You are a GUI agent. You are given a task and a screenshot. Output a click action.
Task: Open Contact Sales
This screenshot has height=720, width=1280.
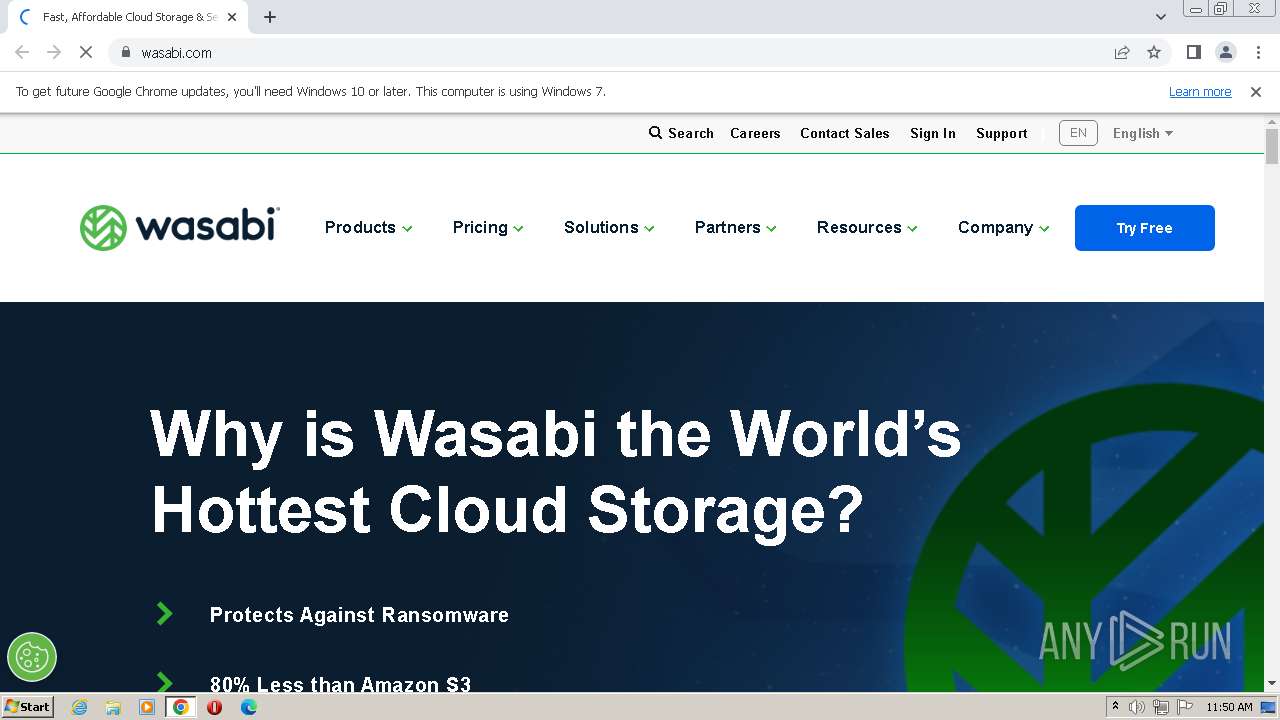pos(844,133)
